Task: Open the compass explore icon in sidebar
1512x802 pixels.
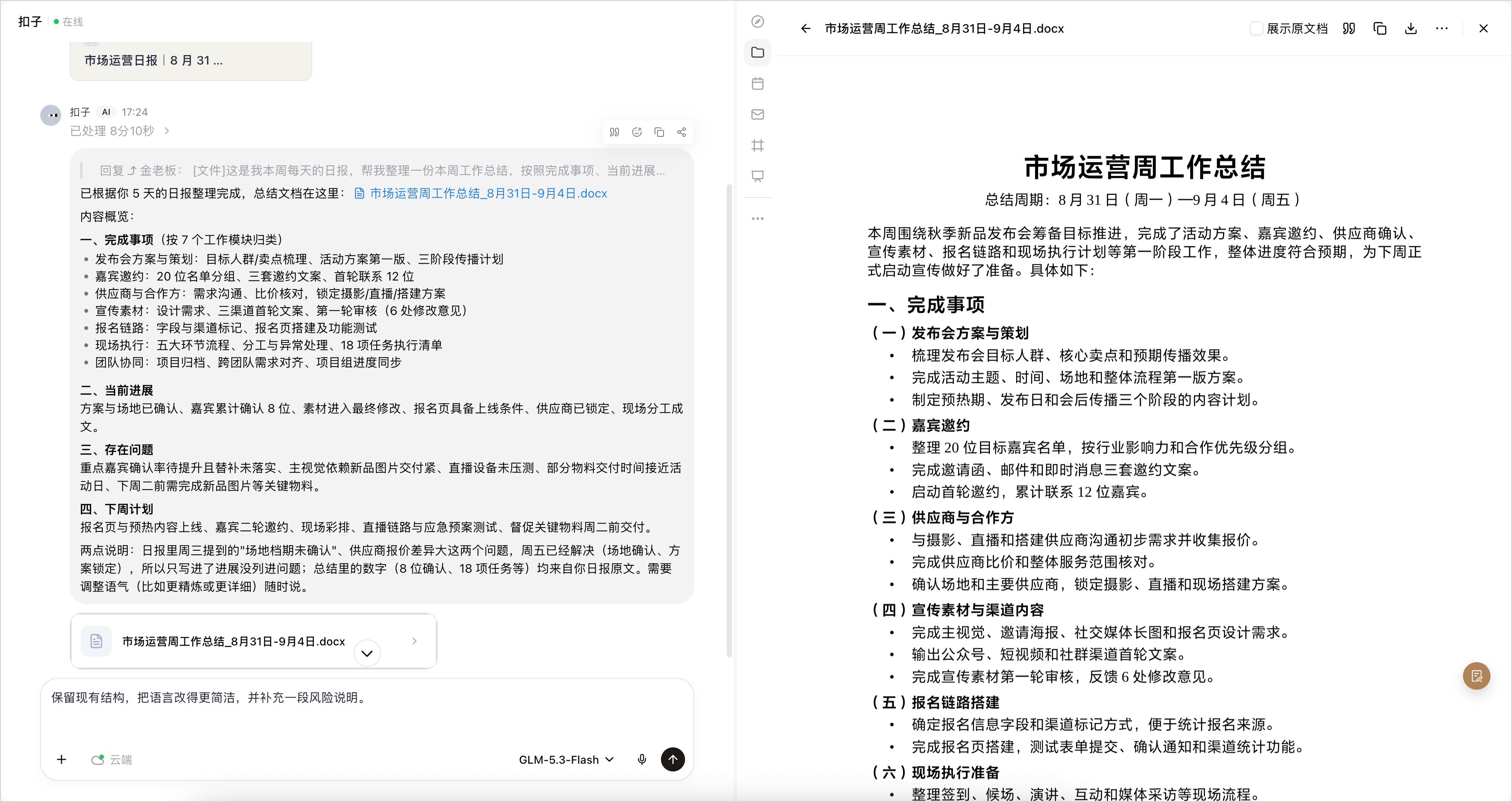Action: [x=758, y=22]
